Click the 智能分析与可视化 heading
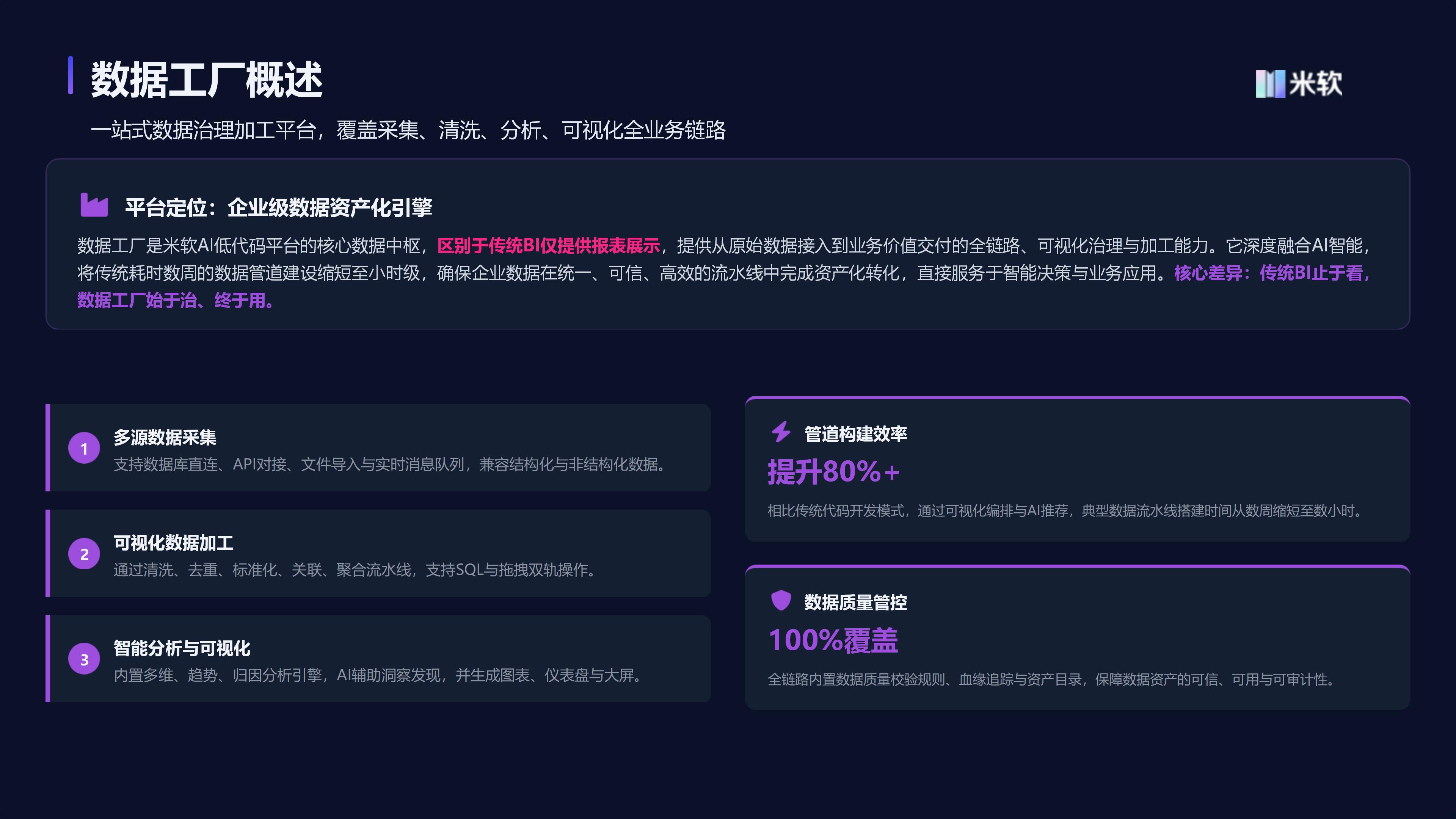This screenshot has width=1456, height=819. click(182, 648)
